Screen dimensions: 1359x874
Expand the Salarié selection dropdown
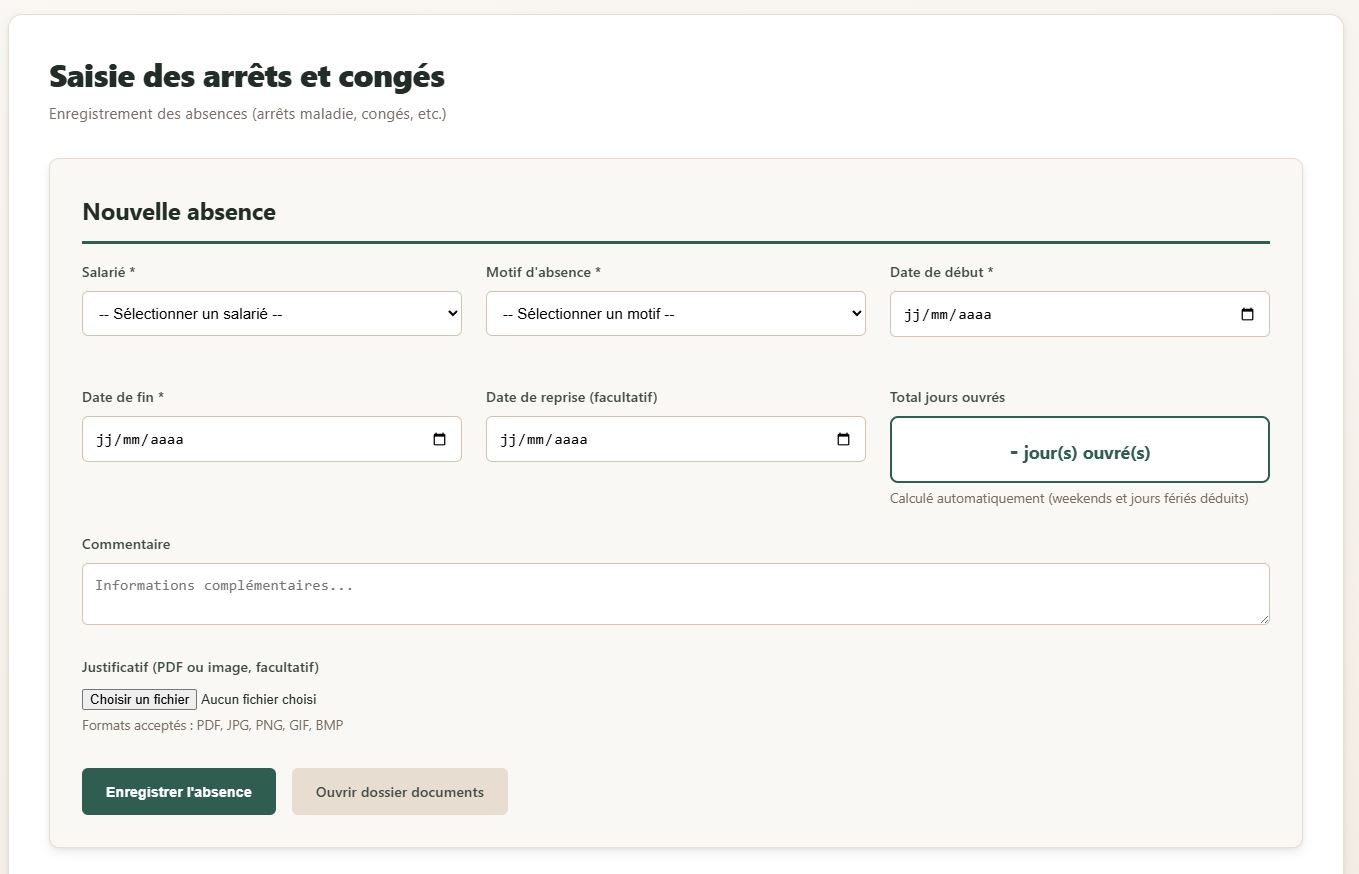[x=271, y=314]
